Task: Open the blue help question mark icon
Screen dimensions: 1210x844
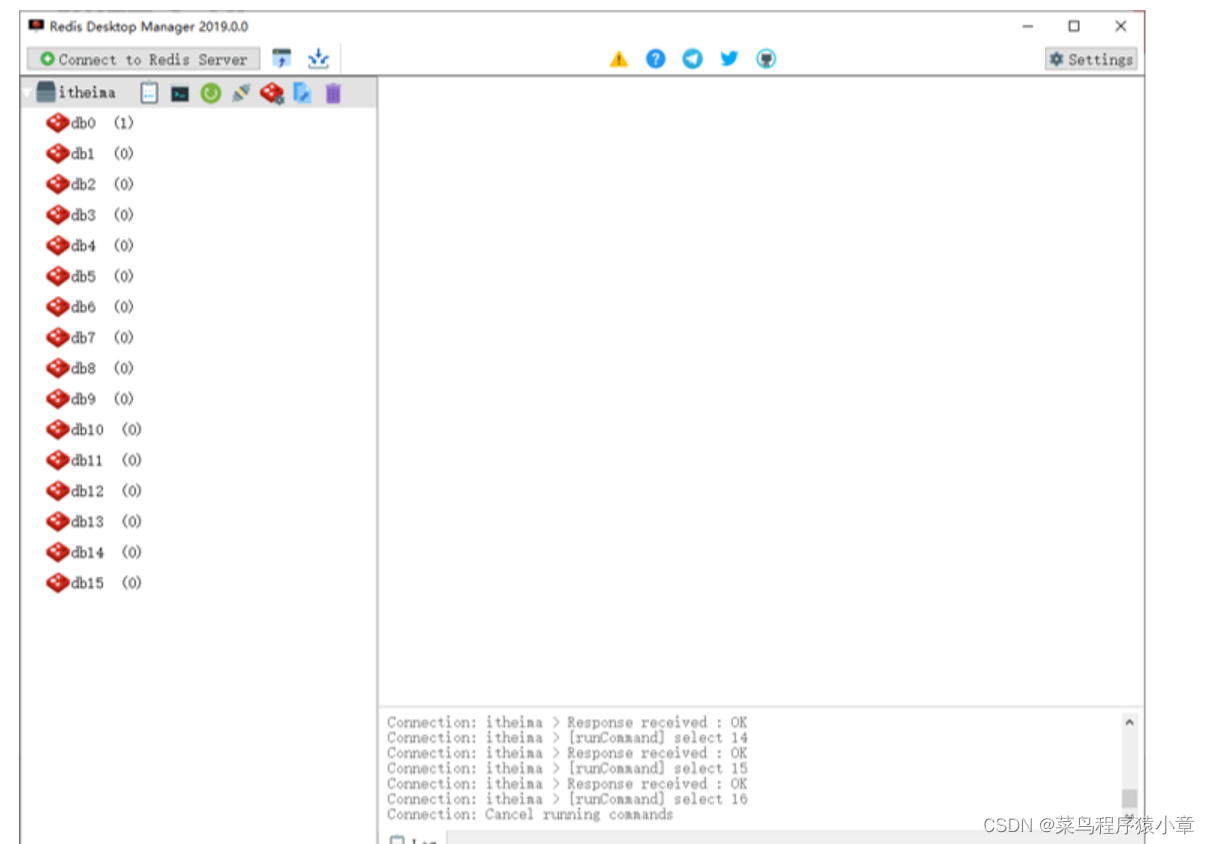Action: coord(655,59)
